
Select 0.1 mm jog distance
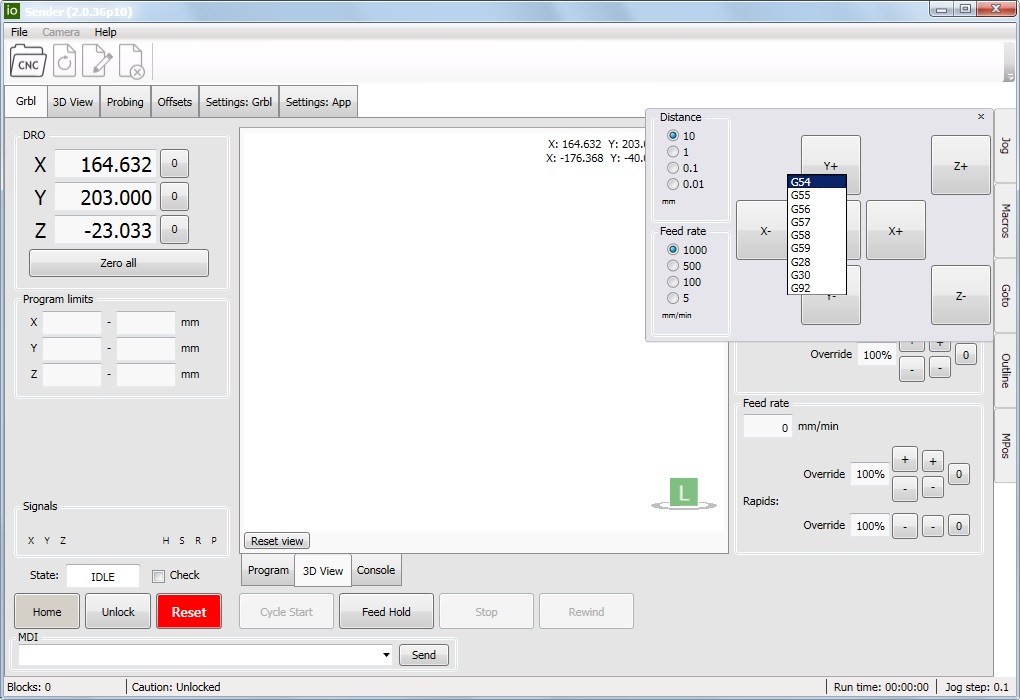[x=673, y=168]
